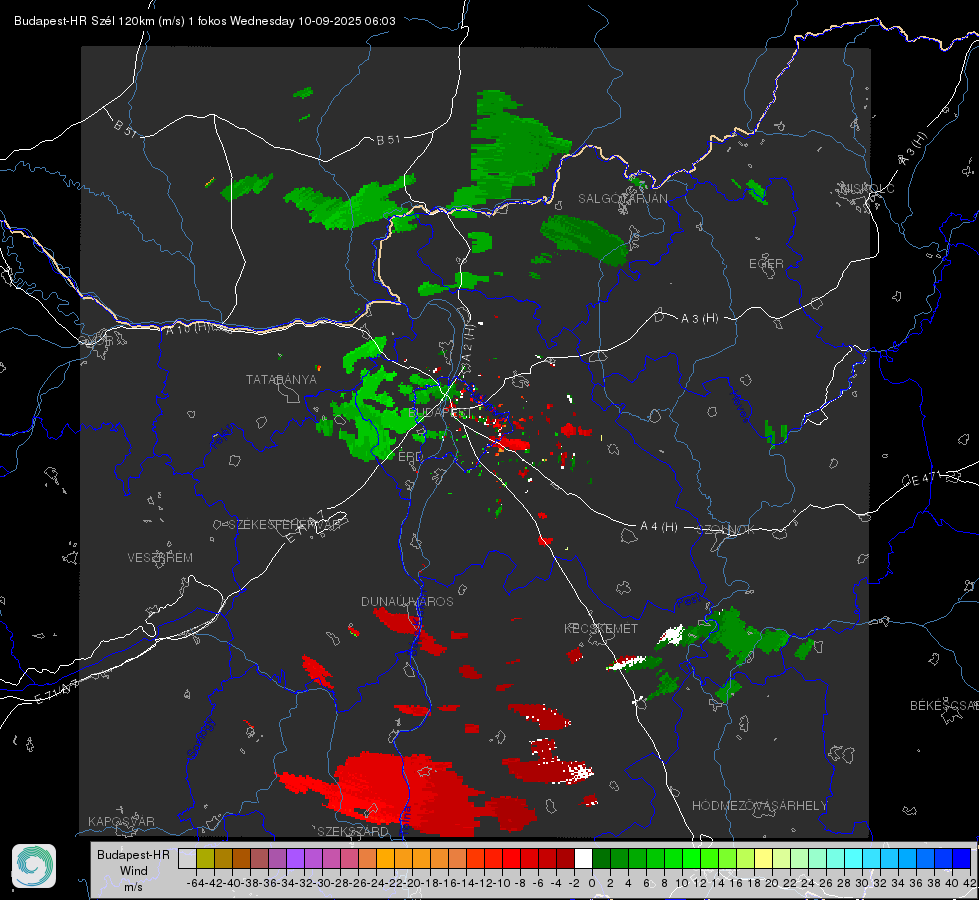Viewport: 979px width, 900px height.
Task: Click the swirl logo icon beside the legend
Action: 34,866
